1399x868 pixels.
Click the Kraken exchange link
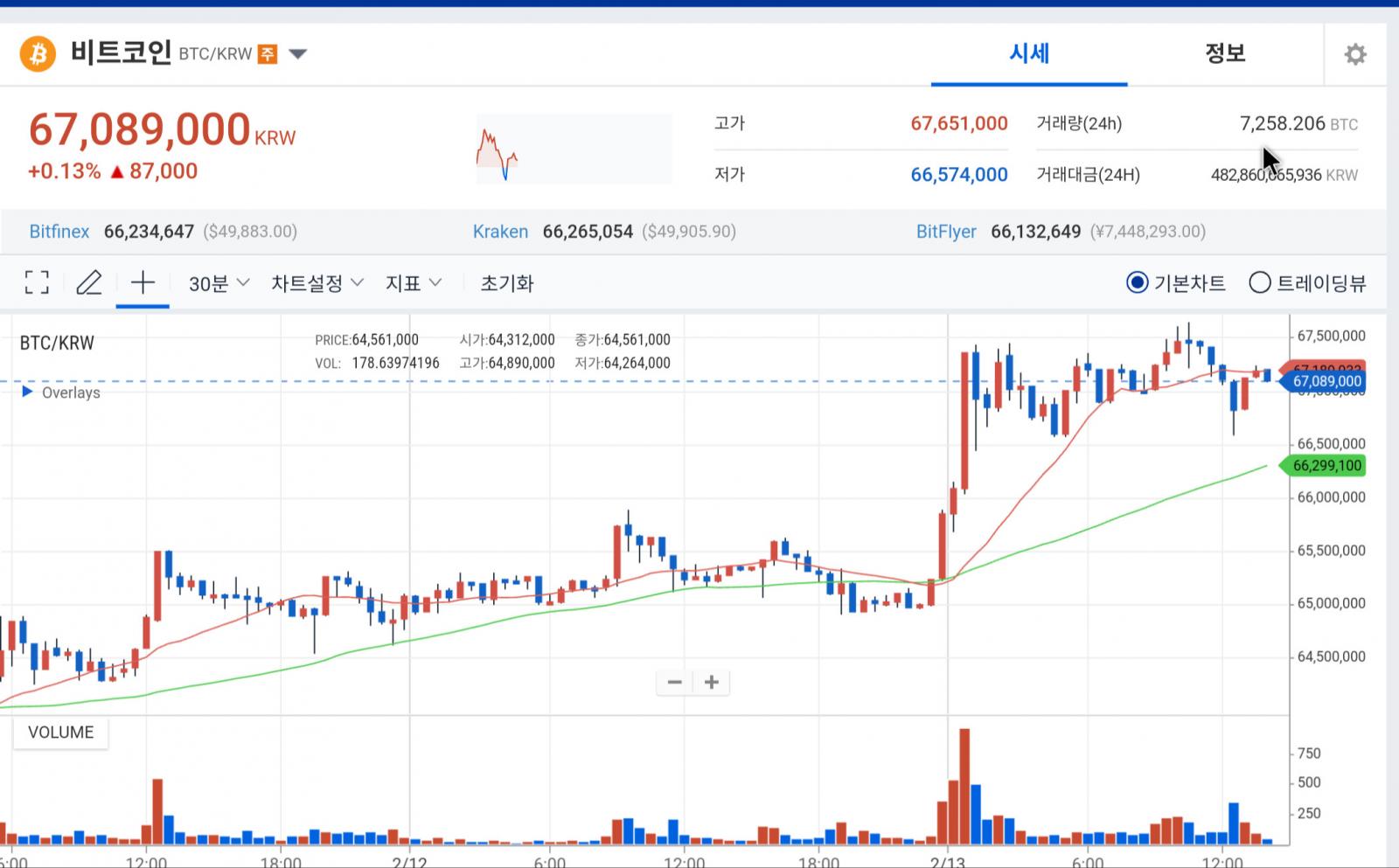coord(500,232)
